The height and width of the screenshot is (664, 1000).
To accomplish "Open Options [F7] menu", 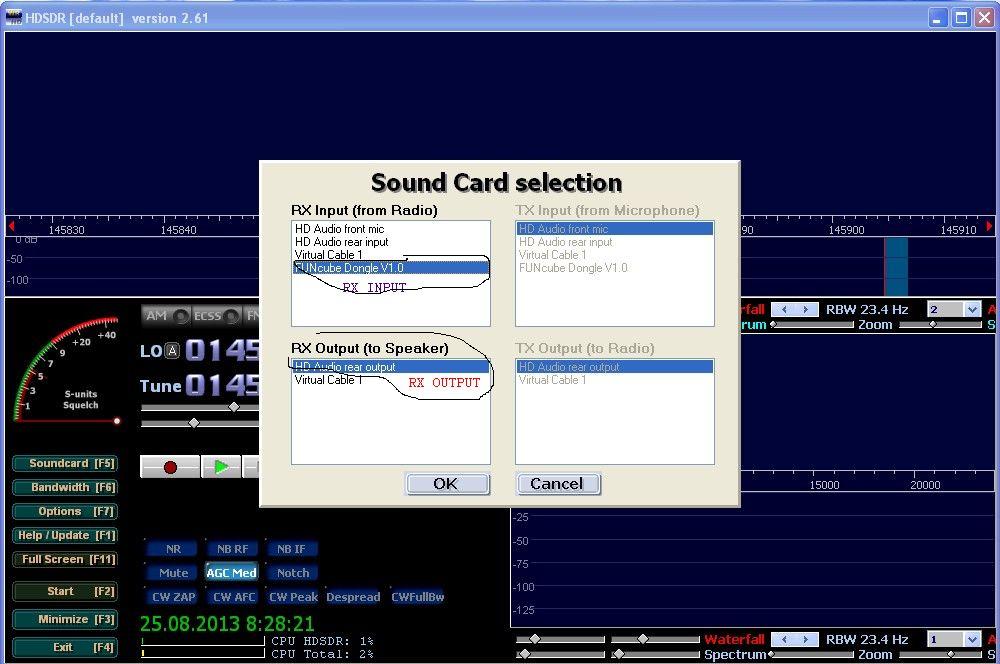I will pos(63,511).
